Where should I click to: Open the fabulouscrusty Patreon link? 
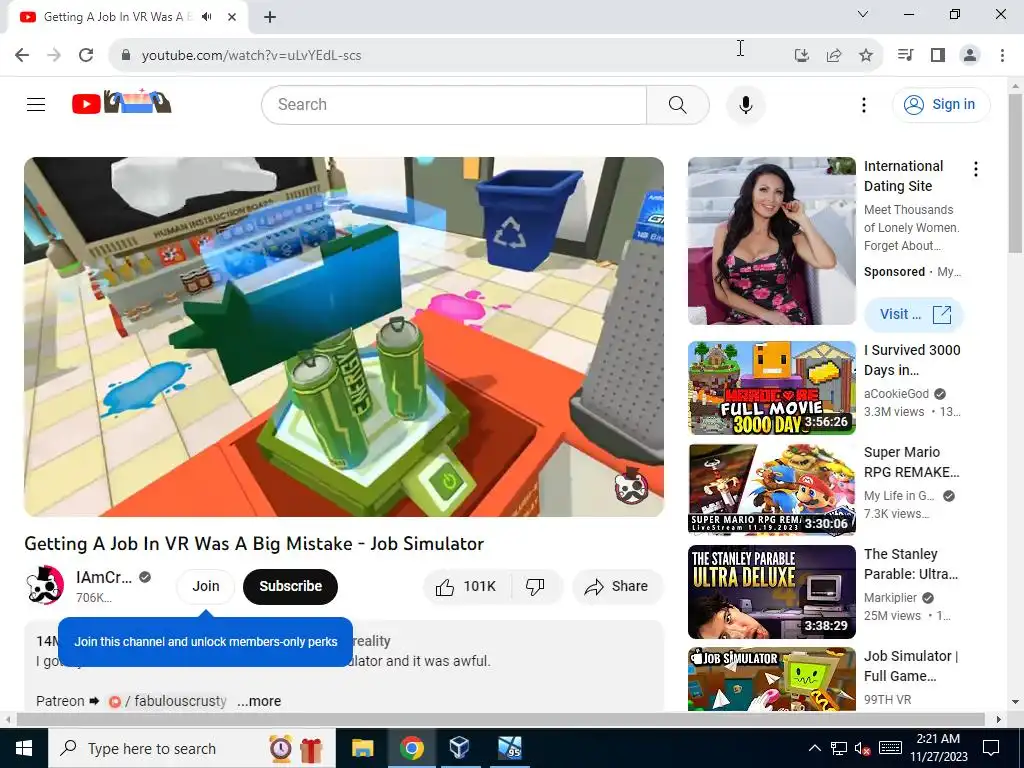coord(170,701)
